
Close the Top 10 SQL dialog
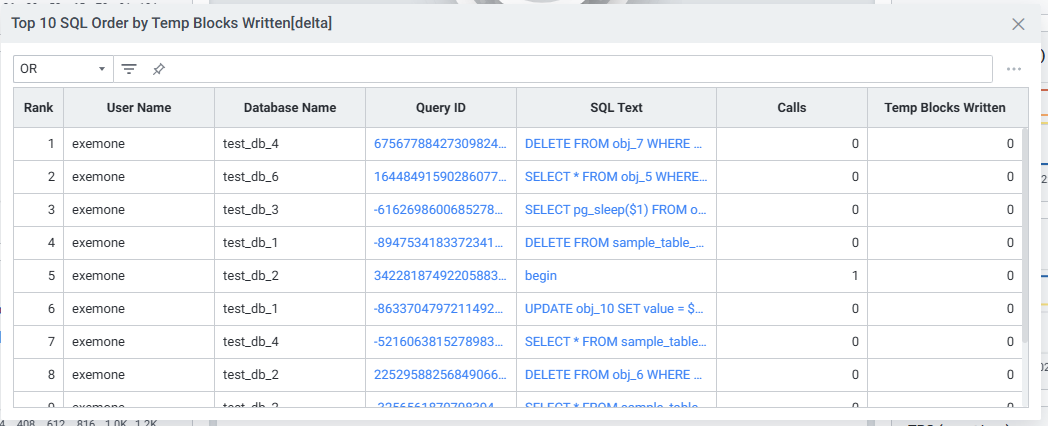tap(1019, 24)
